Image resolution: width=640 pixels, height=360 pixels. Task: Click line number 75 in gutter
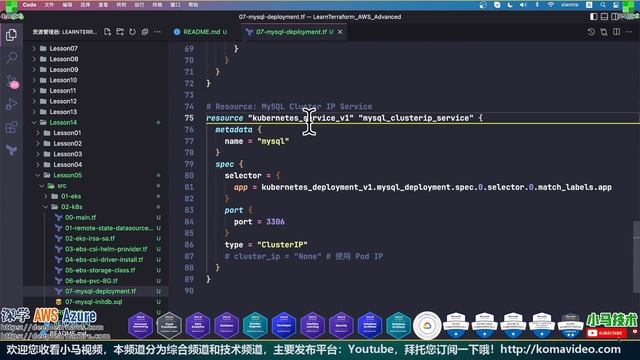point(189,118)
